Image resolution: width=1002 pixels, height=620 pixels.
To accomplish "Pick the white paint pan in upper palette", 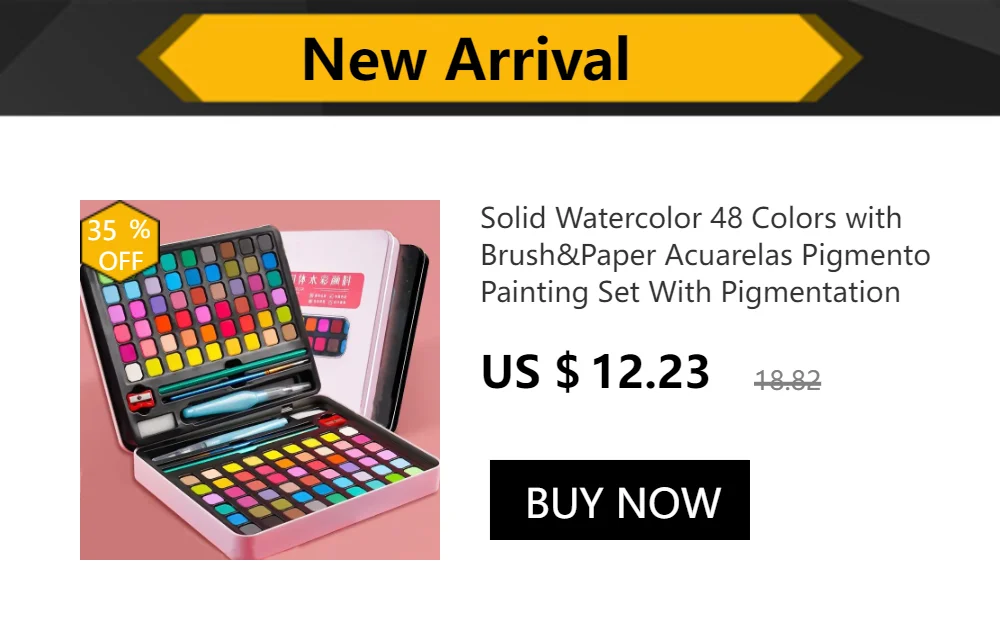I will point(134,372).
